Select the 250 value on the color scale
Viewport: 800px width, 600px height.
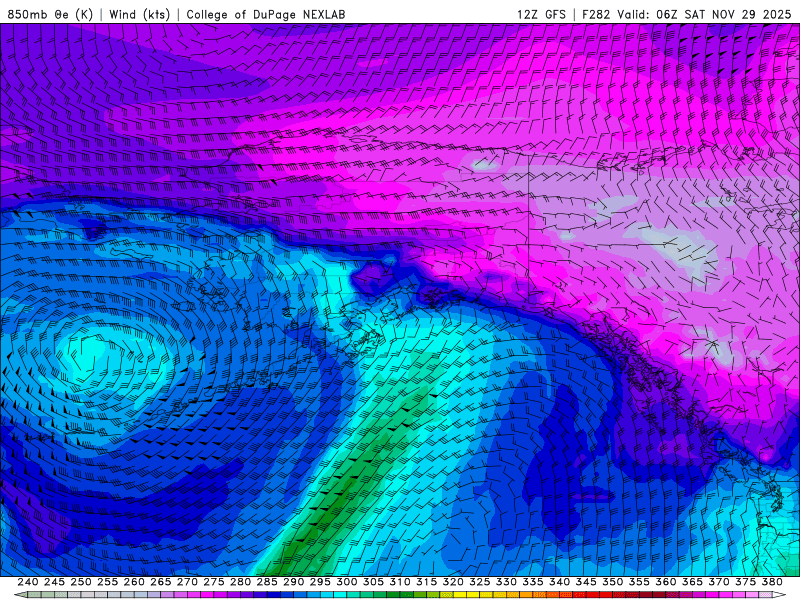tap(81, 582)
